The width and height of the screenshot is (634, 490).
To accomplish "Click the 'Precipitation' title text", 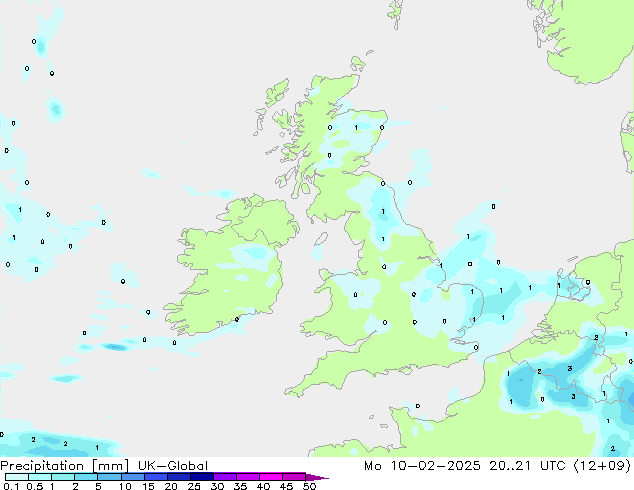I will pyautogui.click(x=42, y=466).
